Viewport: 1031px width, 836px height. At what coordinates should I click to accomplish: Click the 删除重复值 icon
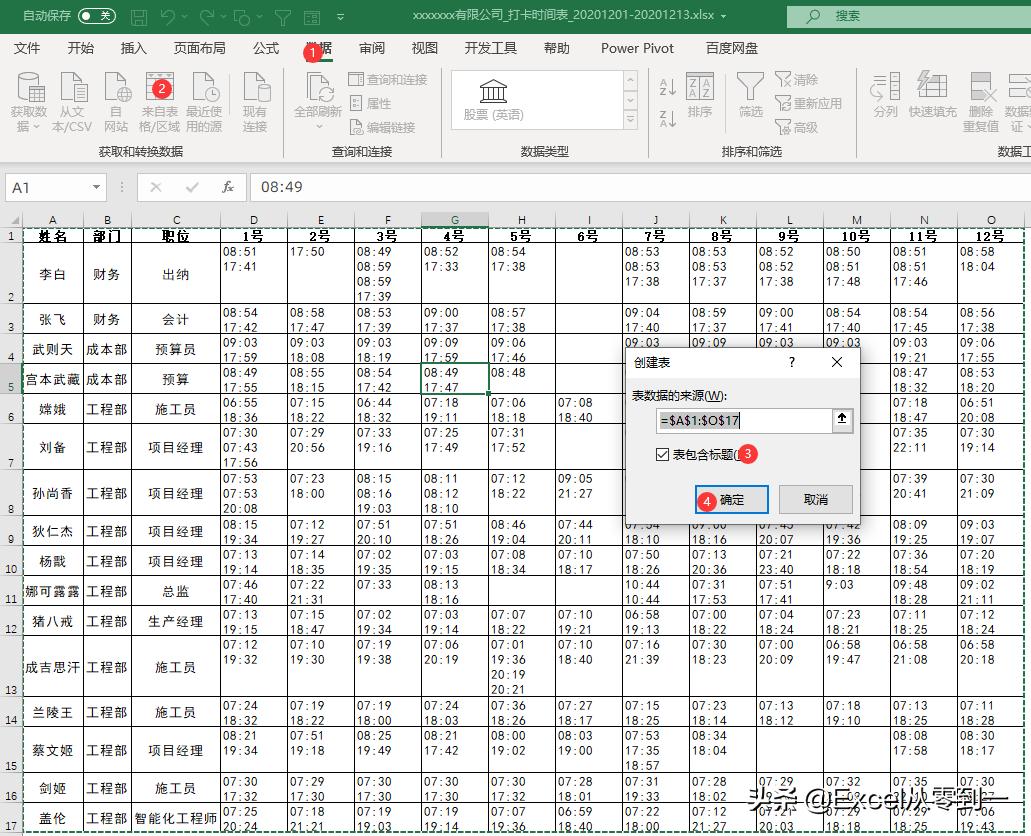[983, 95]
